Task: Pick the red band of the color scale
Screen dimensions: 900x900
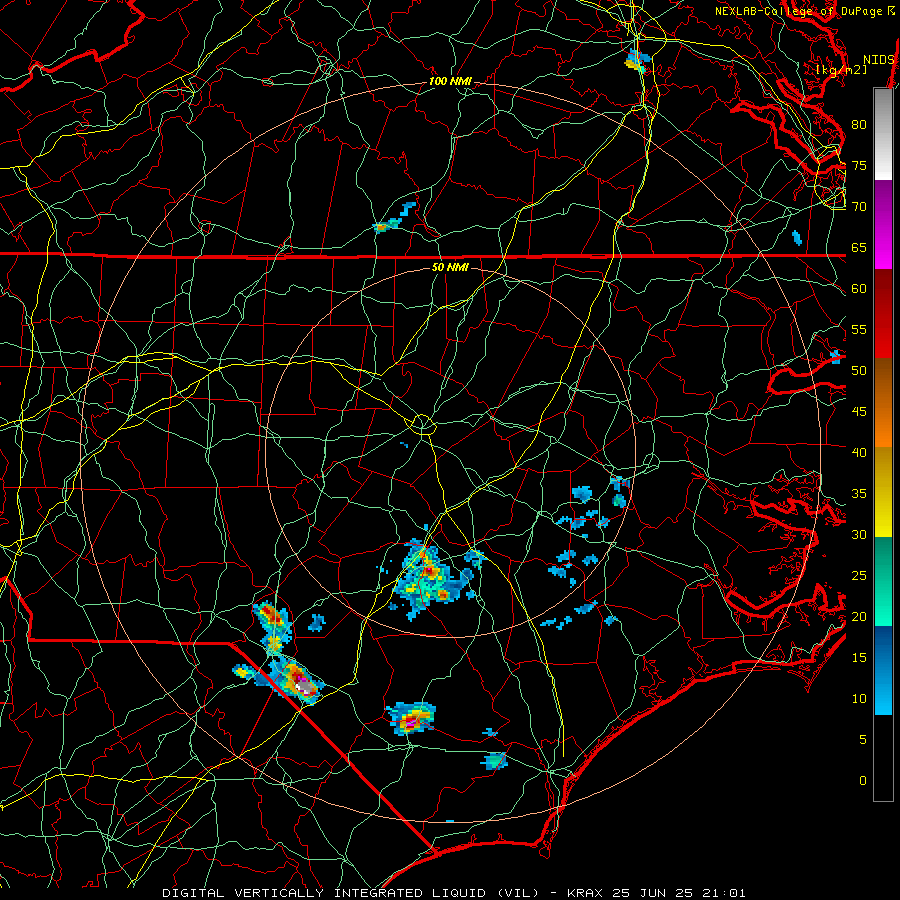Action: pyautogui.click(x=883, y=314)
